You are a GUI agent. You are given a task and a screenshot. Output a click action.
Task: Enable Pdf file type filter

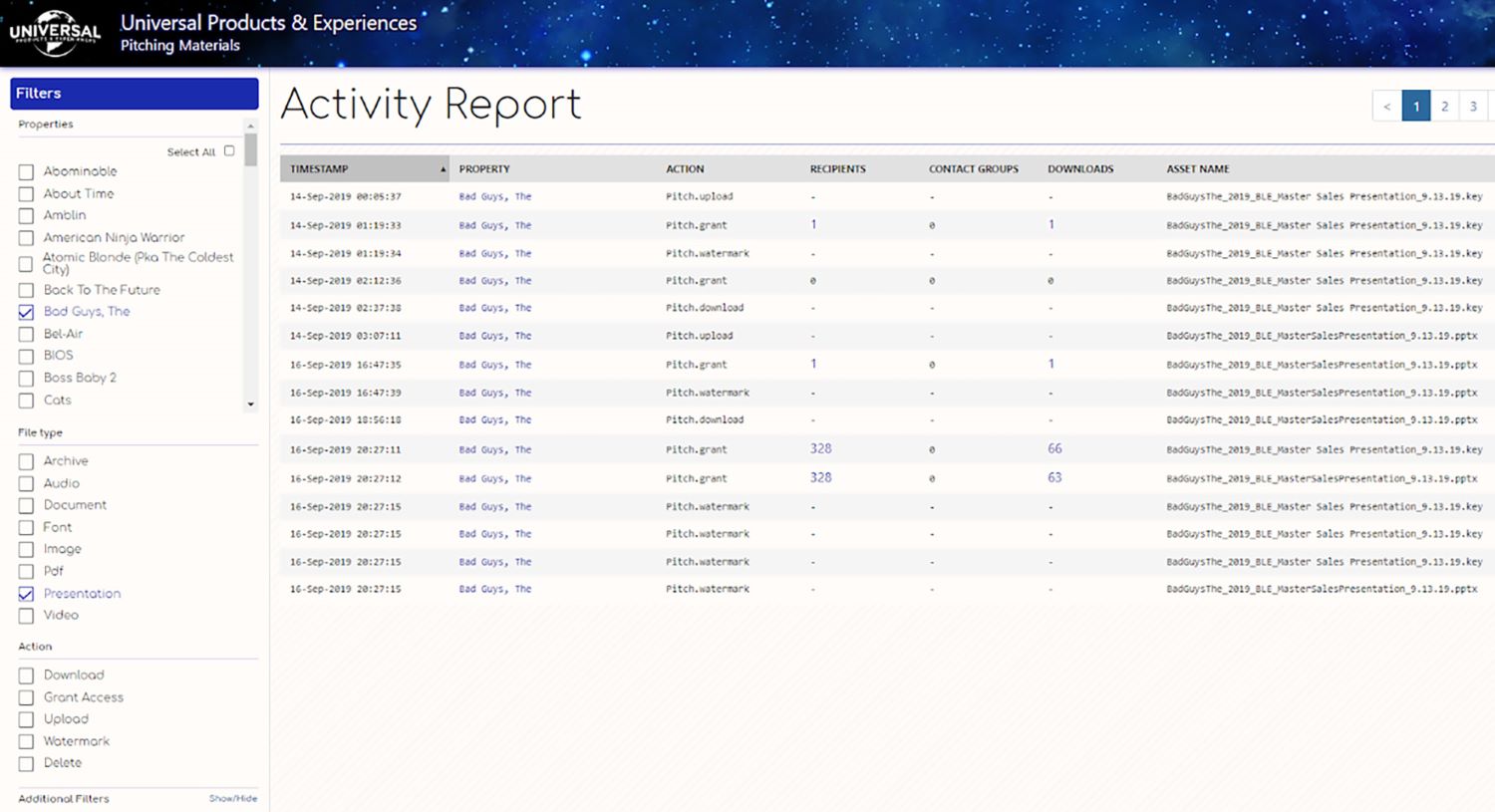[x=26, y=572]
